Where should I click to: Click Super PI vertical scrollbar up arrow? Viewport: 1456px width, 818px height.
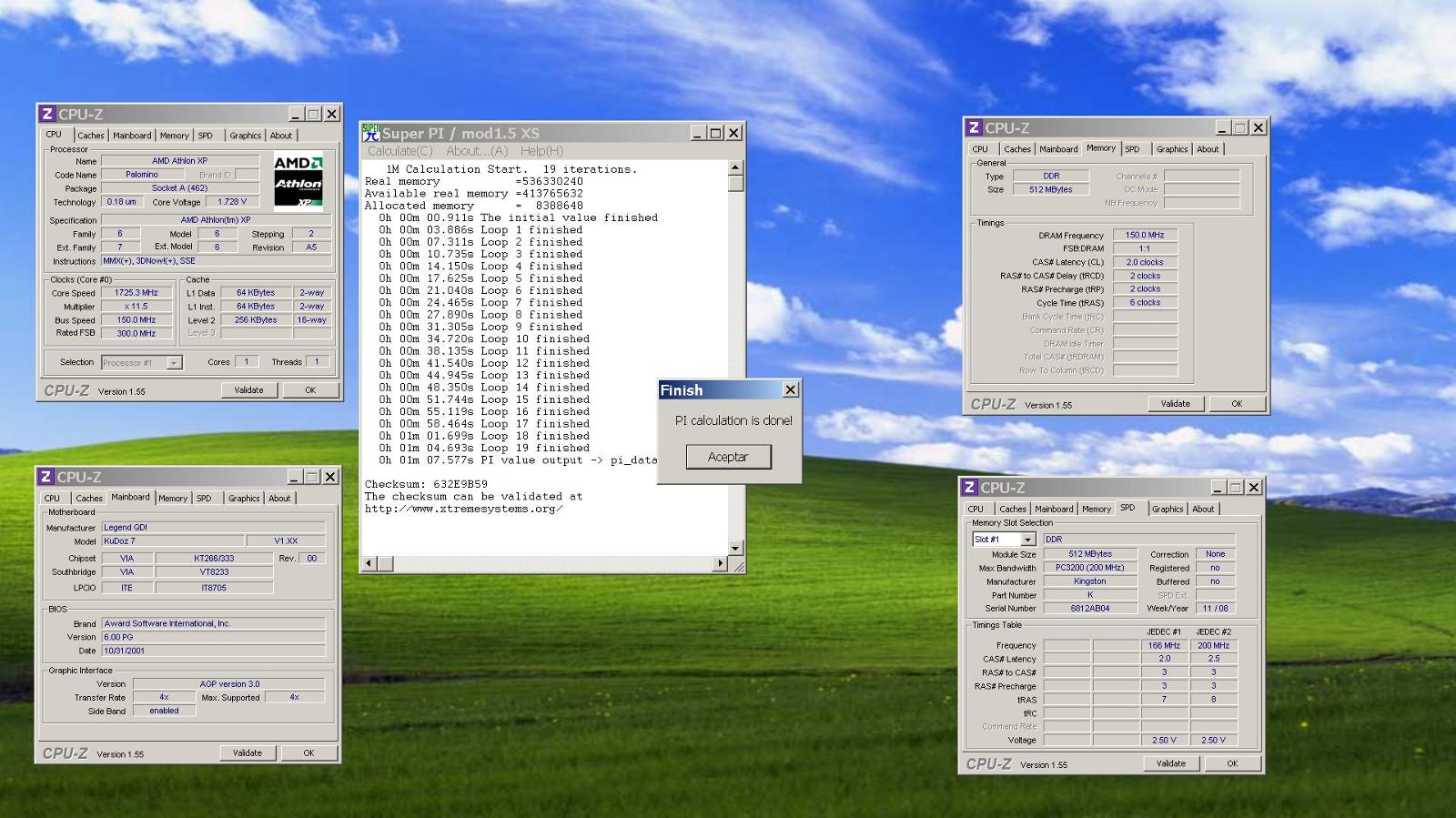coord(735,168)
